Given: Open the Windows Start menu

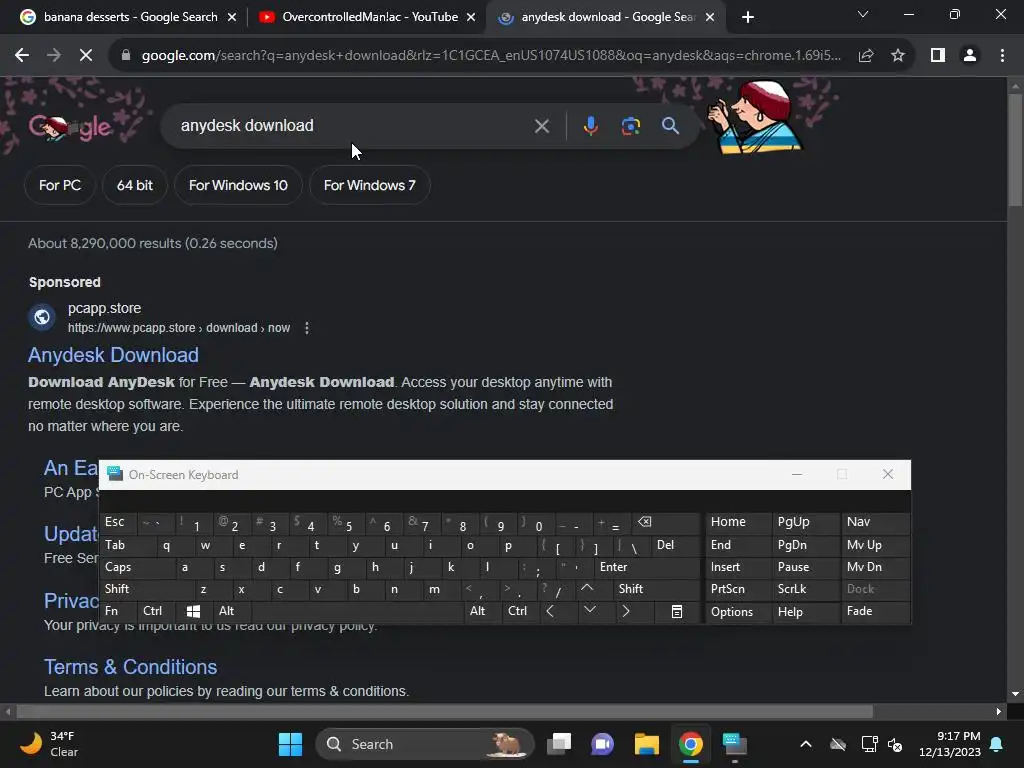Looking at the screenshot, I should coord(290,744).
